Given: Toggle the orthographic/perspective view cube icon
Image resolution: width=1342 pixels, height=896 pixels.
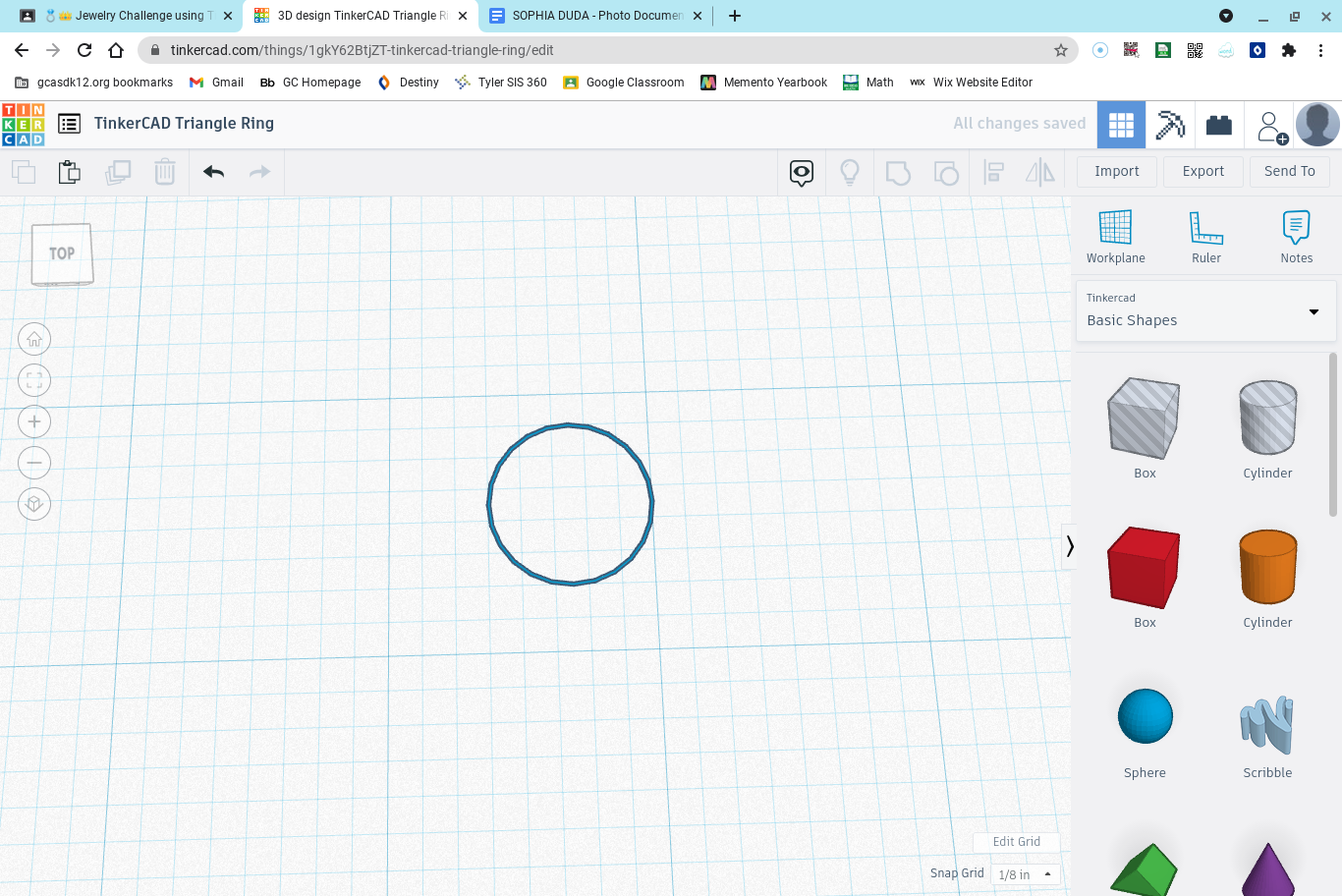Looking at the screenshot, I should [x=34, y=504].
